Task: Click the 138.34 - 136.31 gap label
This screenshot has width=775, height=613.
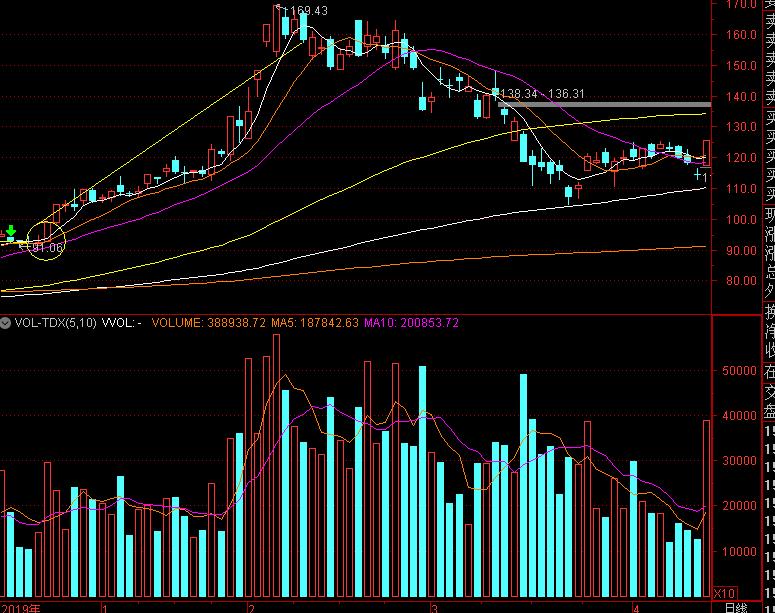Action: (542, 93)
